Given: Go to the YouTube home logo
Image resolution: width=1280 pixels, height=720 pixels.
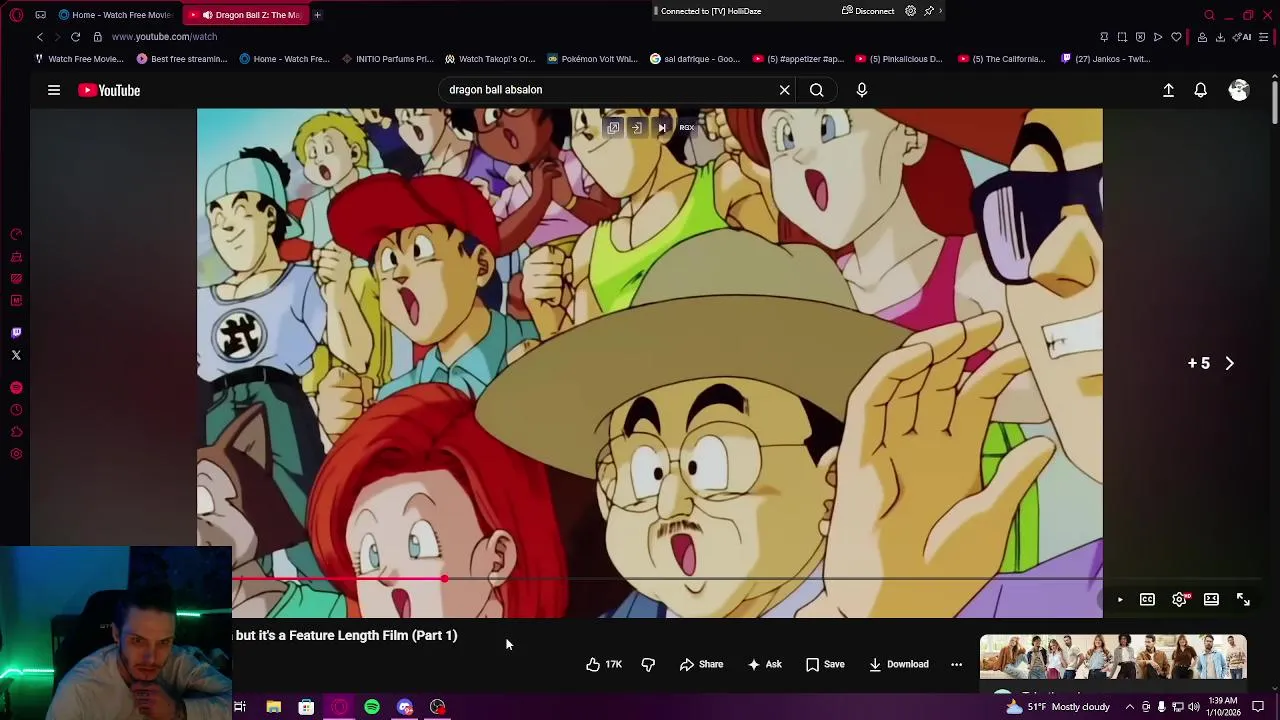Looking at the screenshot, I should 109,90.
